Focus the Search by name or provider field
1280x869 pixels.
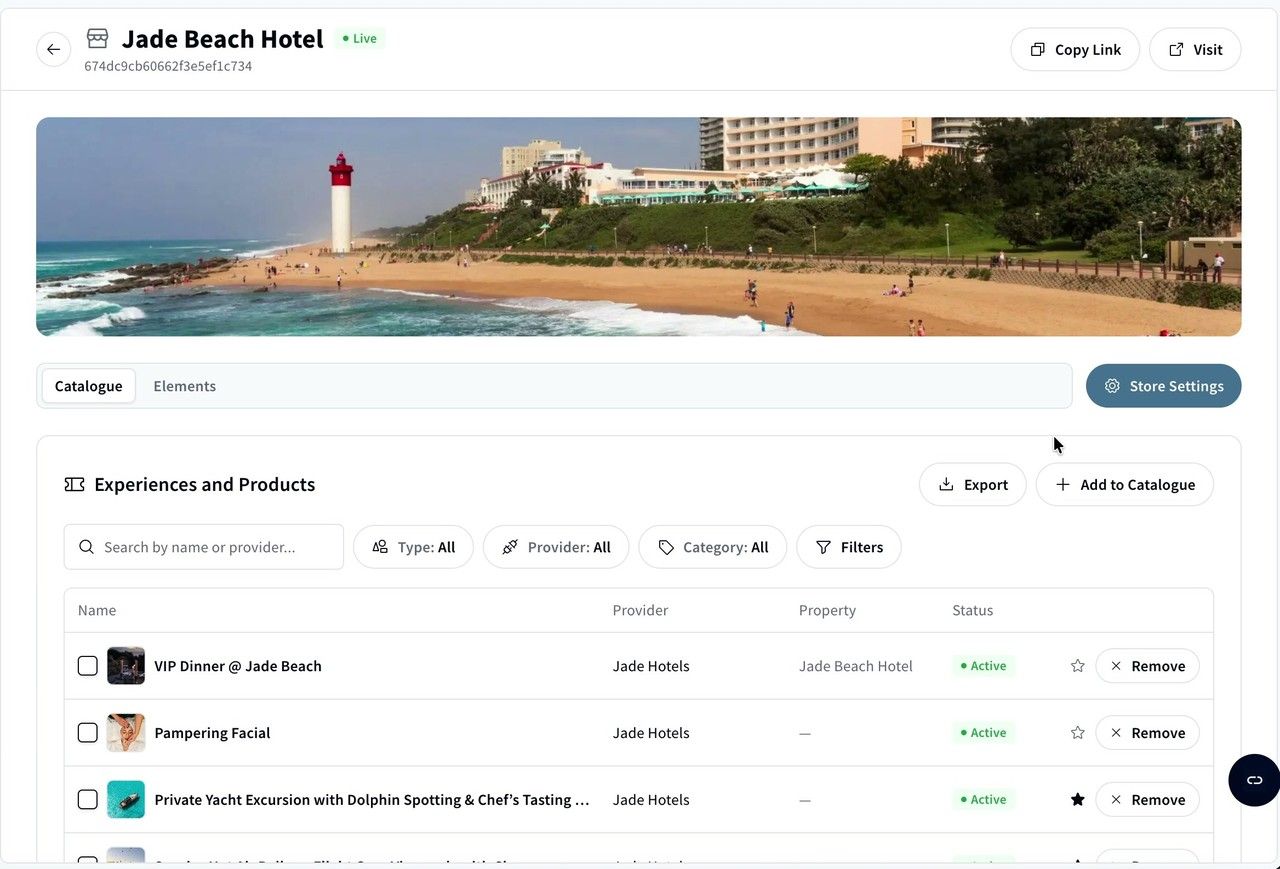pos(204,547)
